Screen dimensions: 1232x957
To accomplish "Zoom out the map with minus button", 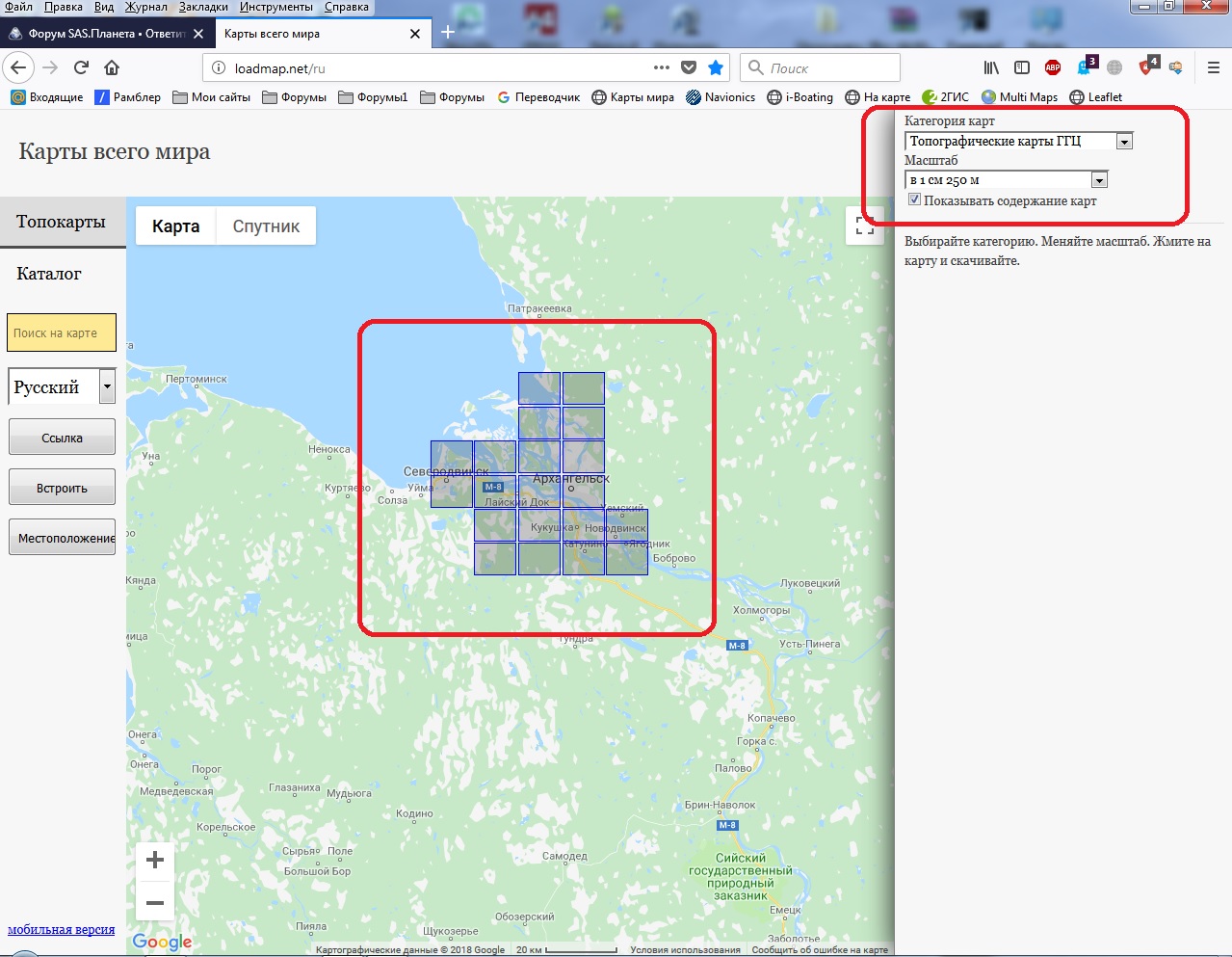I will pyautogui.click(x=155, y=903).
